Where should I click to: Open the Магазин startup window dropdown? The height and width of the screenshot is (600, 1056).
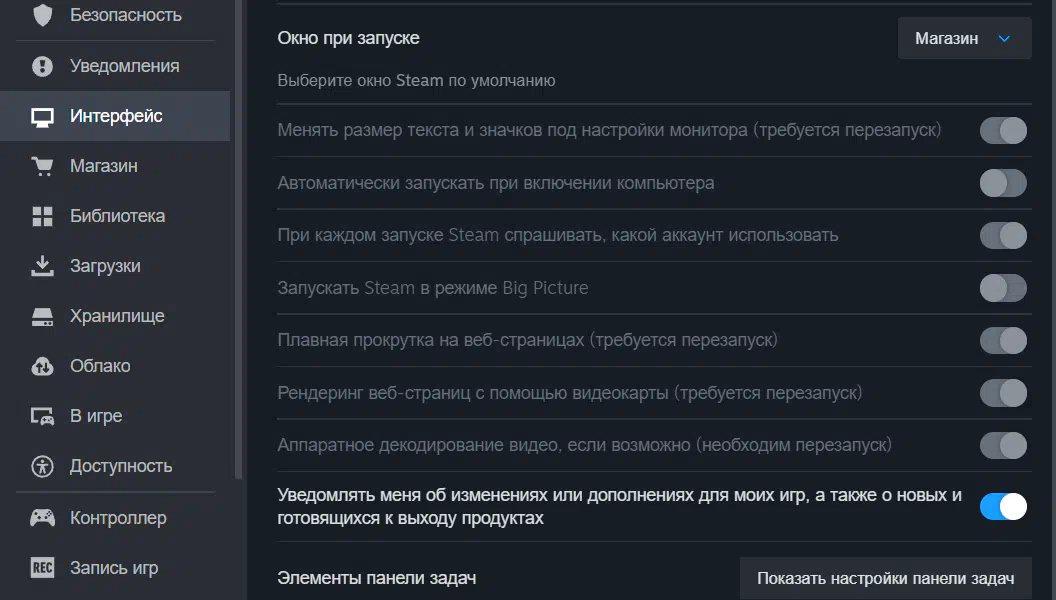click(x=964, y=39)
